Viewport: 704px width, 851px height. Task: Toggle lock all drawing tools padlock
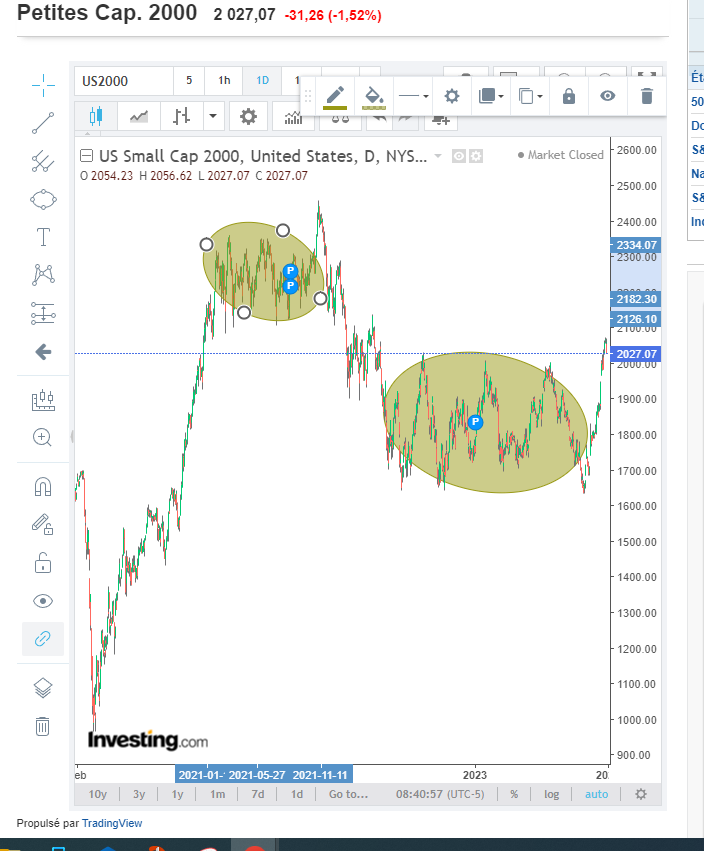coord(43,563)
